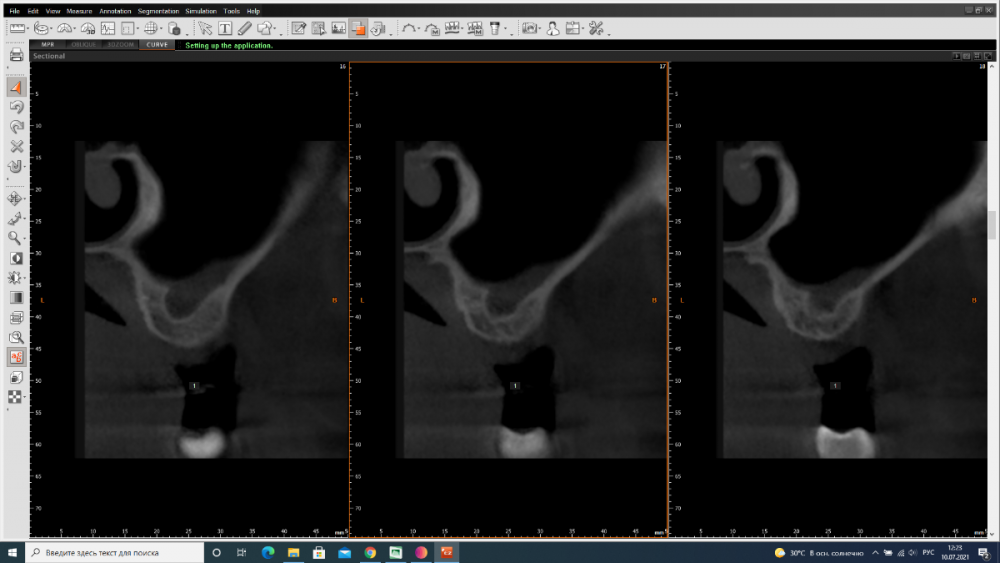Toggle the invert contrast icon in left toolbar
Viewport: 1000px width, 563px height.
click(x=16, y=258)
